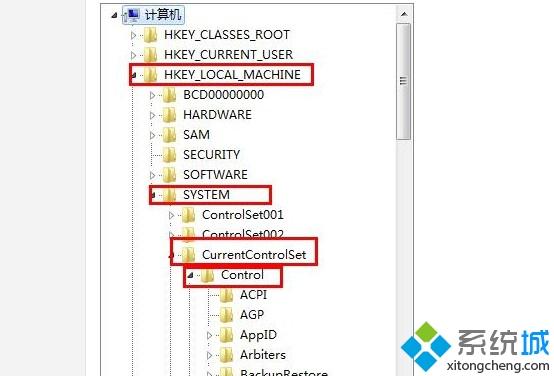Expand the ControlSet001 key arrow
The height and width of the screenshot is (376, 554).
click(x=171, y=215)
